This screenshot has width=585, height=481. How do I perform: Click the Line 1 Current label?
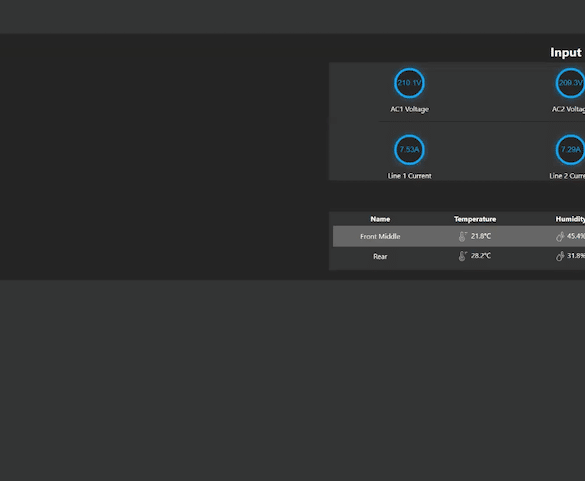point(409,176)
